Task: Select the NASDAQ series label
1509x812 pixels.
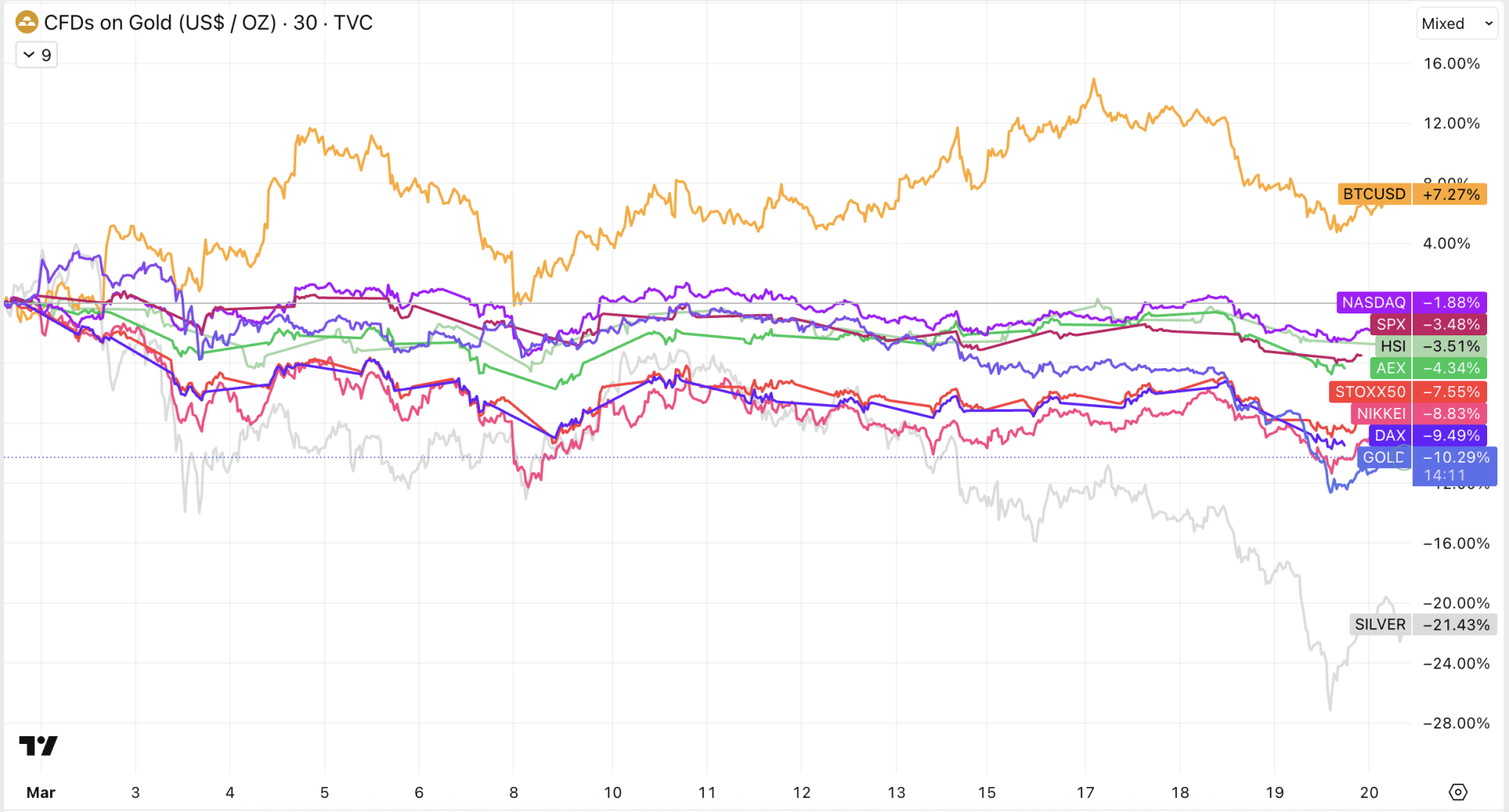Action: (x=1374, y=302)
